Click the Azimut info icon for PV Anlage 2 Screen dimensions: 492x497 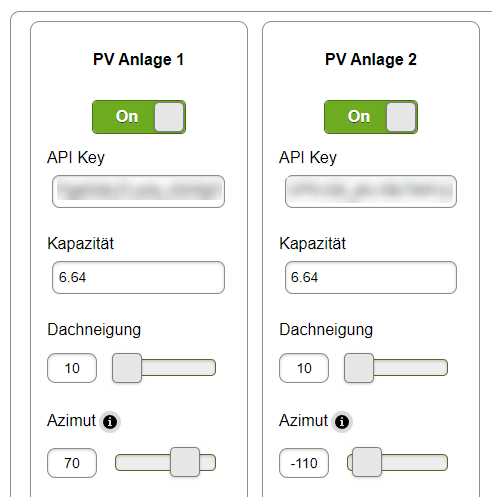click(x=342, y=422)
